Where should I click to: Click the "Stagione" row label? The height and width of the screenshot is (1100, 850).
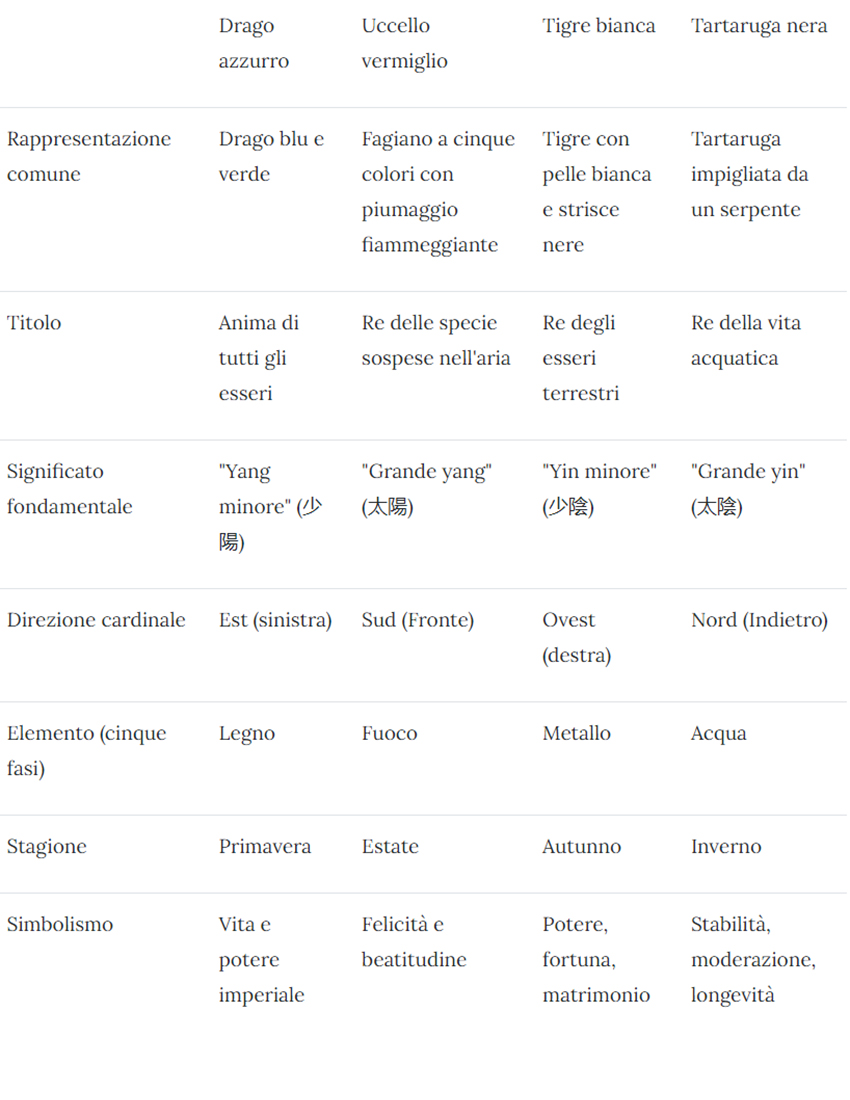pyautogui.click(x=47, y=847)
